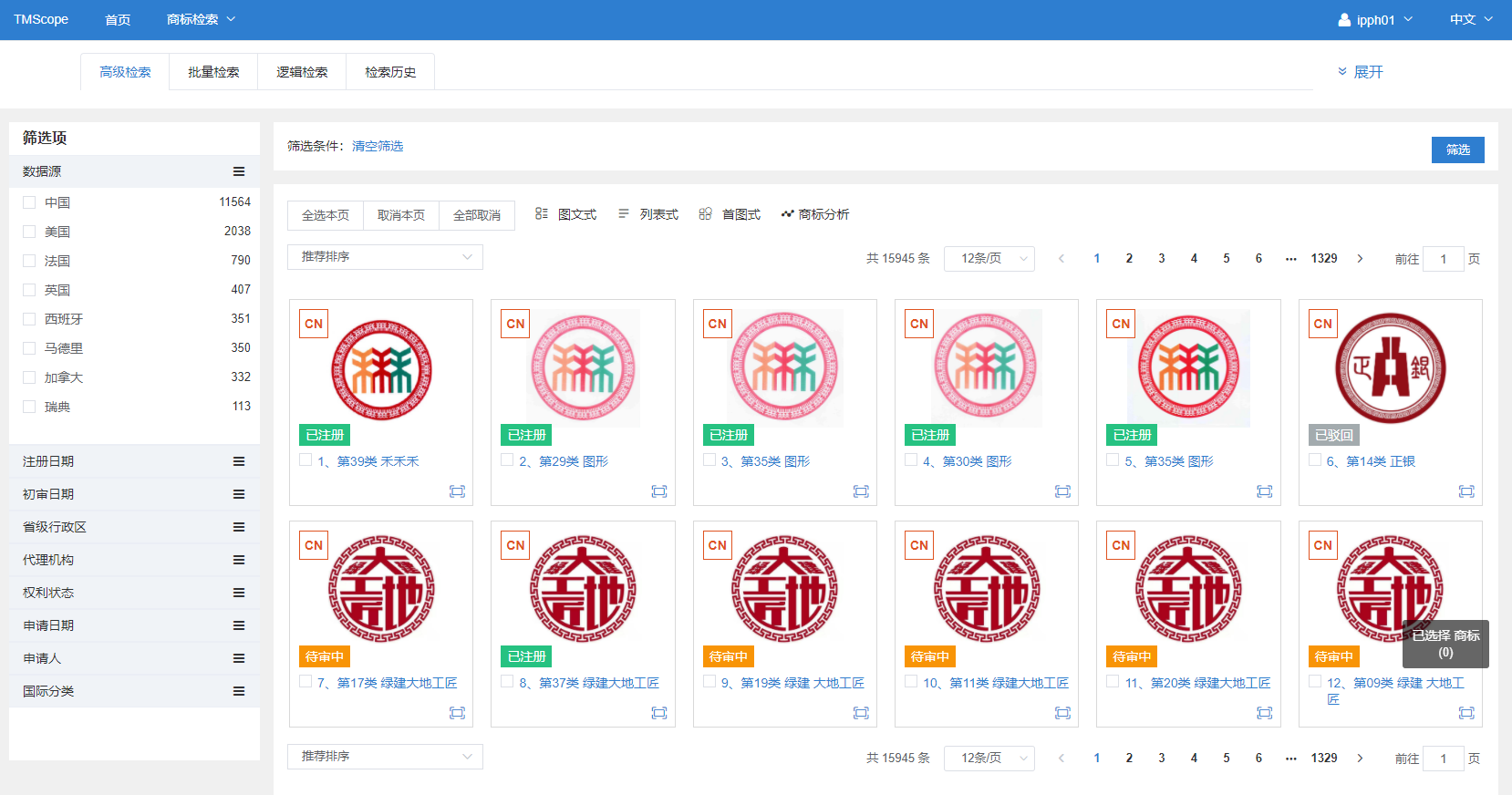Image resolution: width=1512 pixels, height=795 pixels.
Task: Click menu icon beside 数据源
Action: click(239, 171)
